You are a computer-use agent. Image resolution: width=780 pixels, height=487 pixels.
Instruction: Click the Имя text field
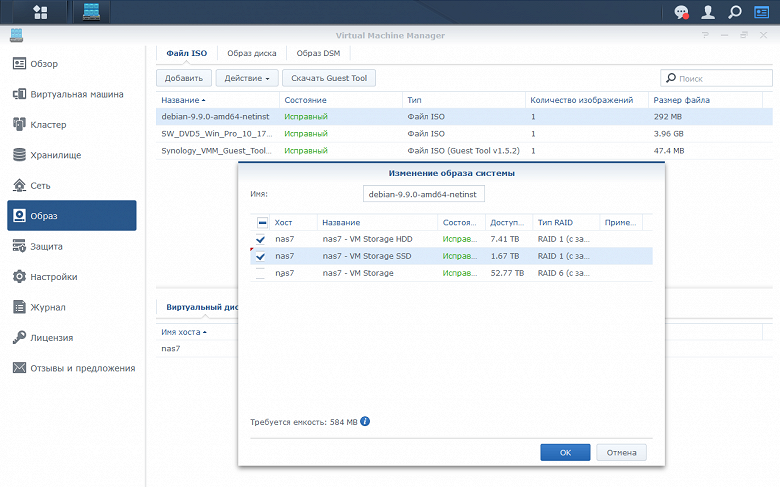[423, 194]
